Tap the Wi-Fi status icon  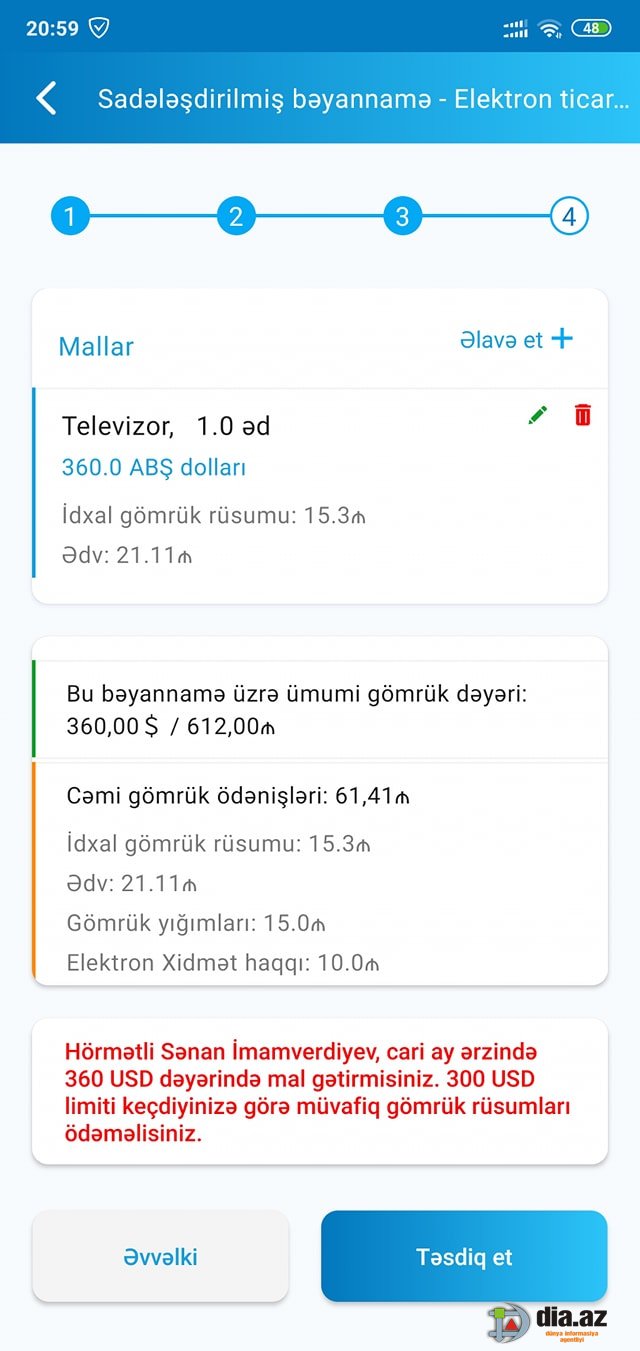549,28
